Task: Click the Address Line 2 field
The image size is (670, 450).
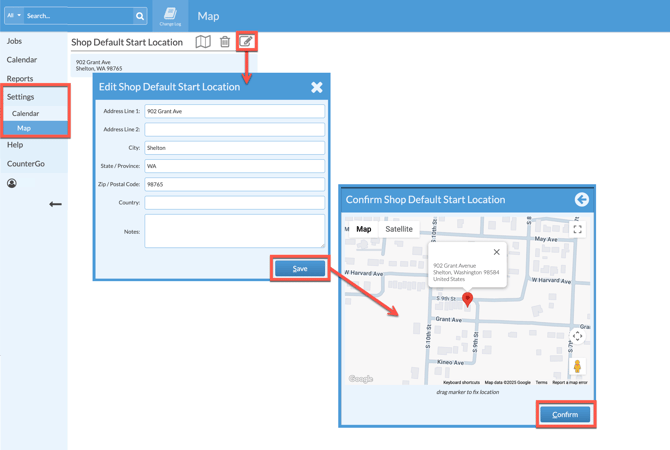Action: point(235,129)
